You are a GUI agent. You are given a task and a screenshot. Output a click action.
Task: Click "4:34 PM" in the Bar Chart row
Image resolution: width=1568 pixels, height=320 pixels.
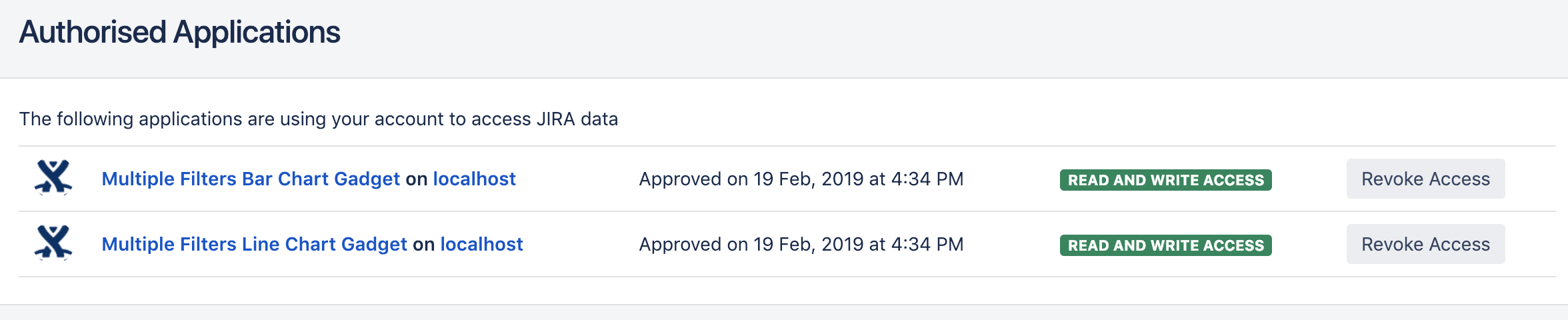(927, 179)
